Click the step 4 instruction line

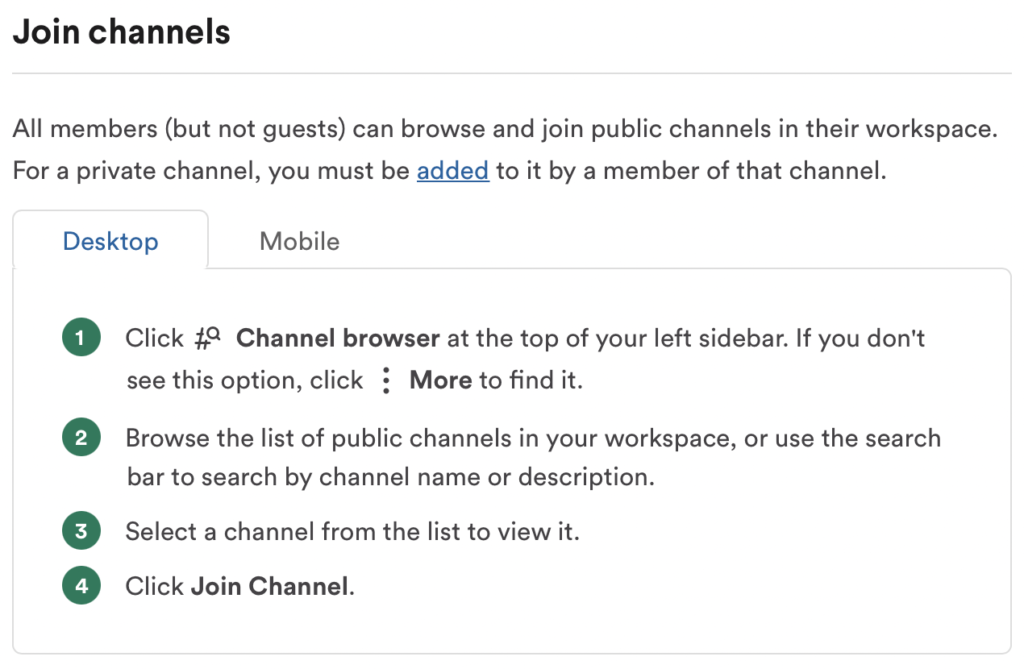tap(237, 585)
